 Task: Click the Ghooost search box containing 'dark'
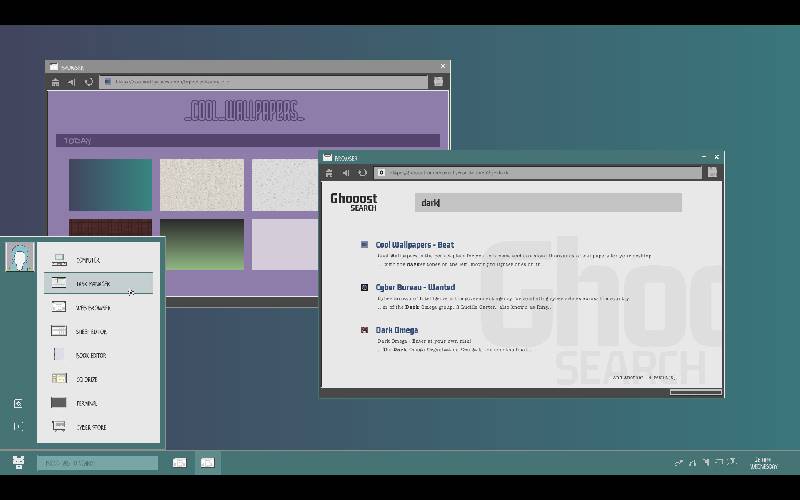tap(547, 203)
